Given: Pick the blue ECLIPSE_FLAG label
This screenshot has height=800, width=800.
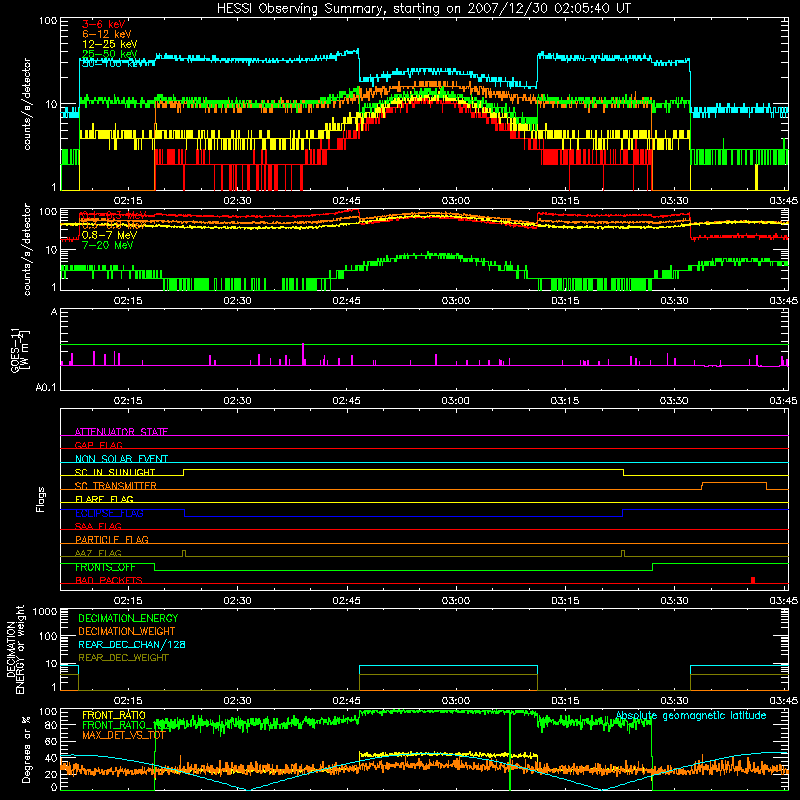Looking at the screenshot, I should click(109, 513).
